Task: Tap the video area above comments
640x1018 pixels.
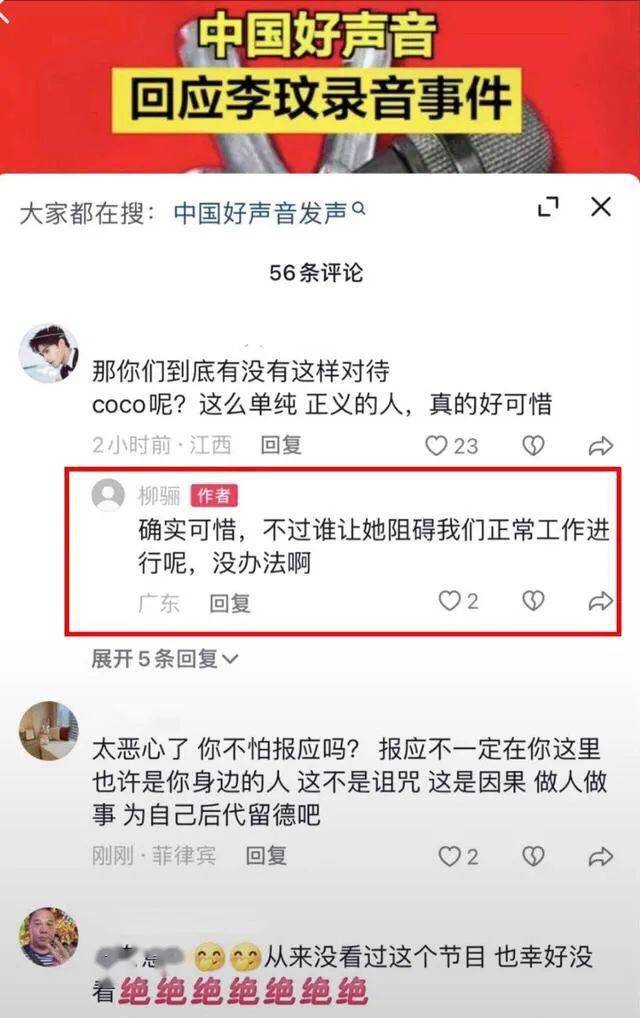Action: click(x=320, y=84)
